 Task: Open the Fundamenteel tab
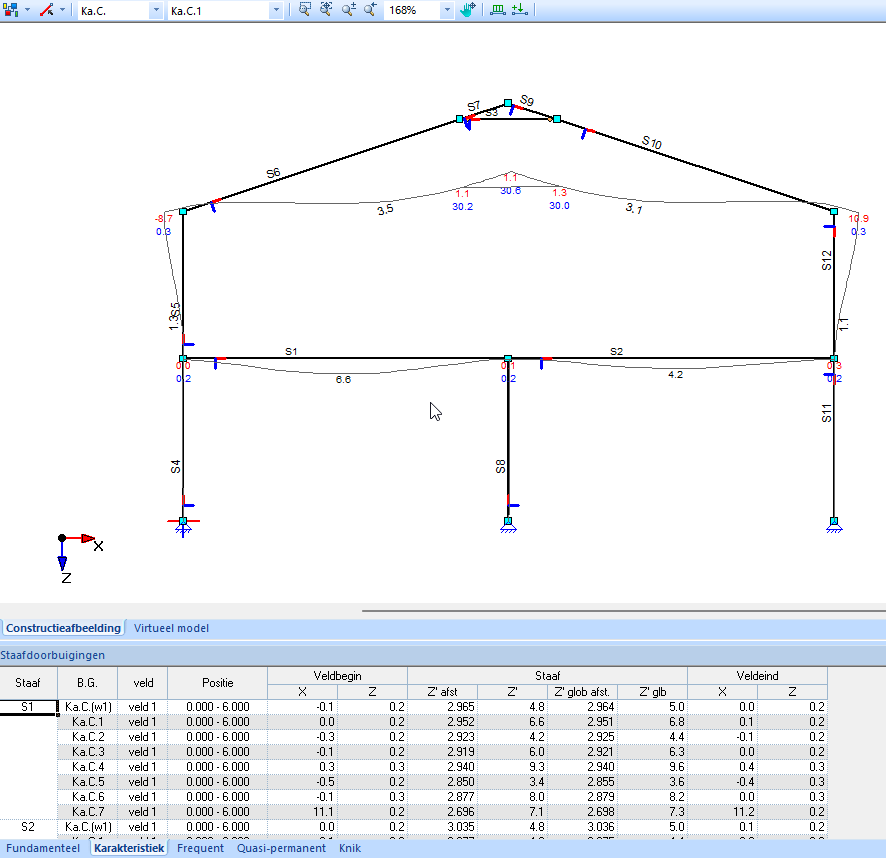coord(43,848)
